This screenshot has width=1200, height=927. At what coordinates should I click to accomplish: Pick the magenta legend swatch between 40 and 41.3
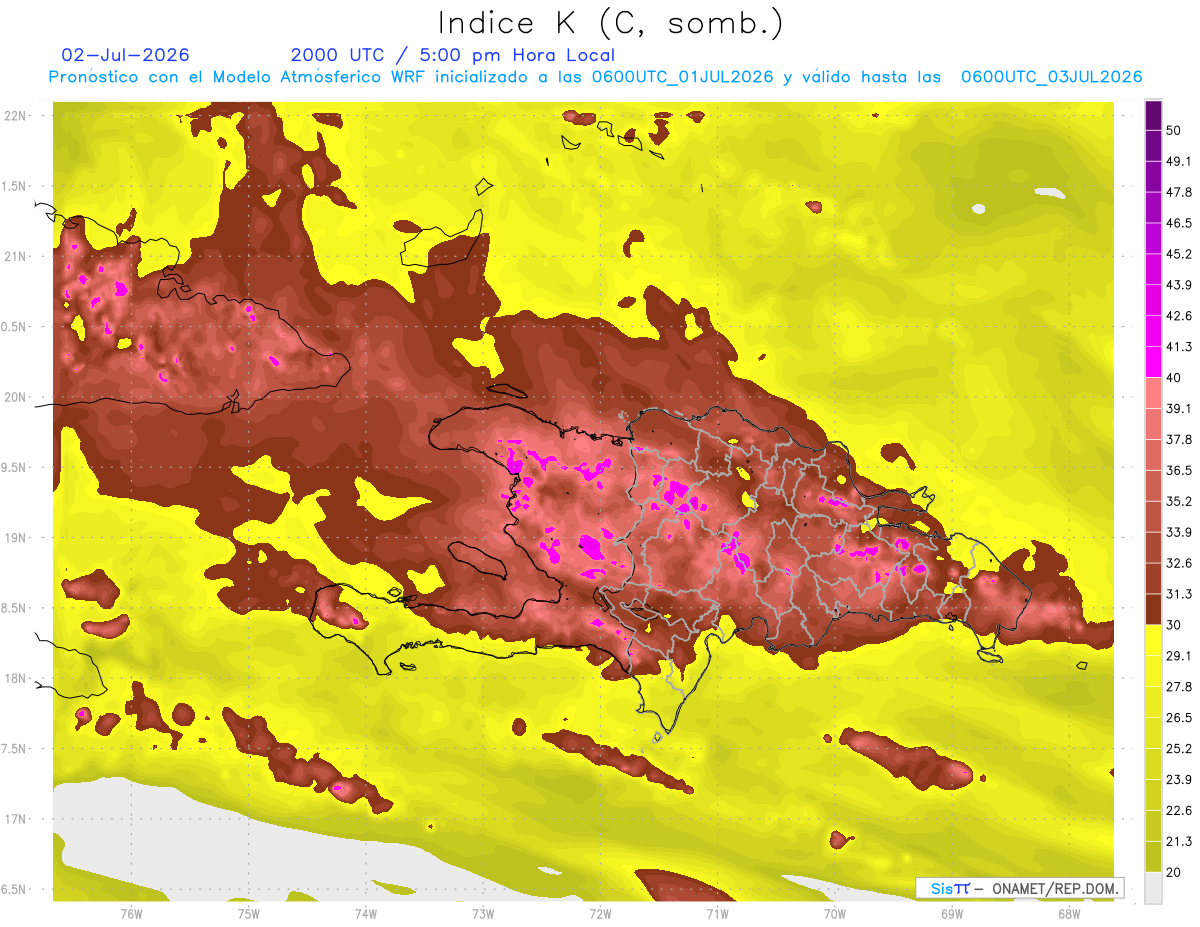[x=1153, y=362]
